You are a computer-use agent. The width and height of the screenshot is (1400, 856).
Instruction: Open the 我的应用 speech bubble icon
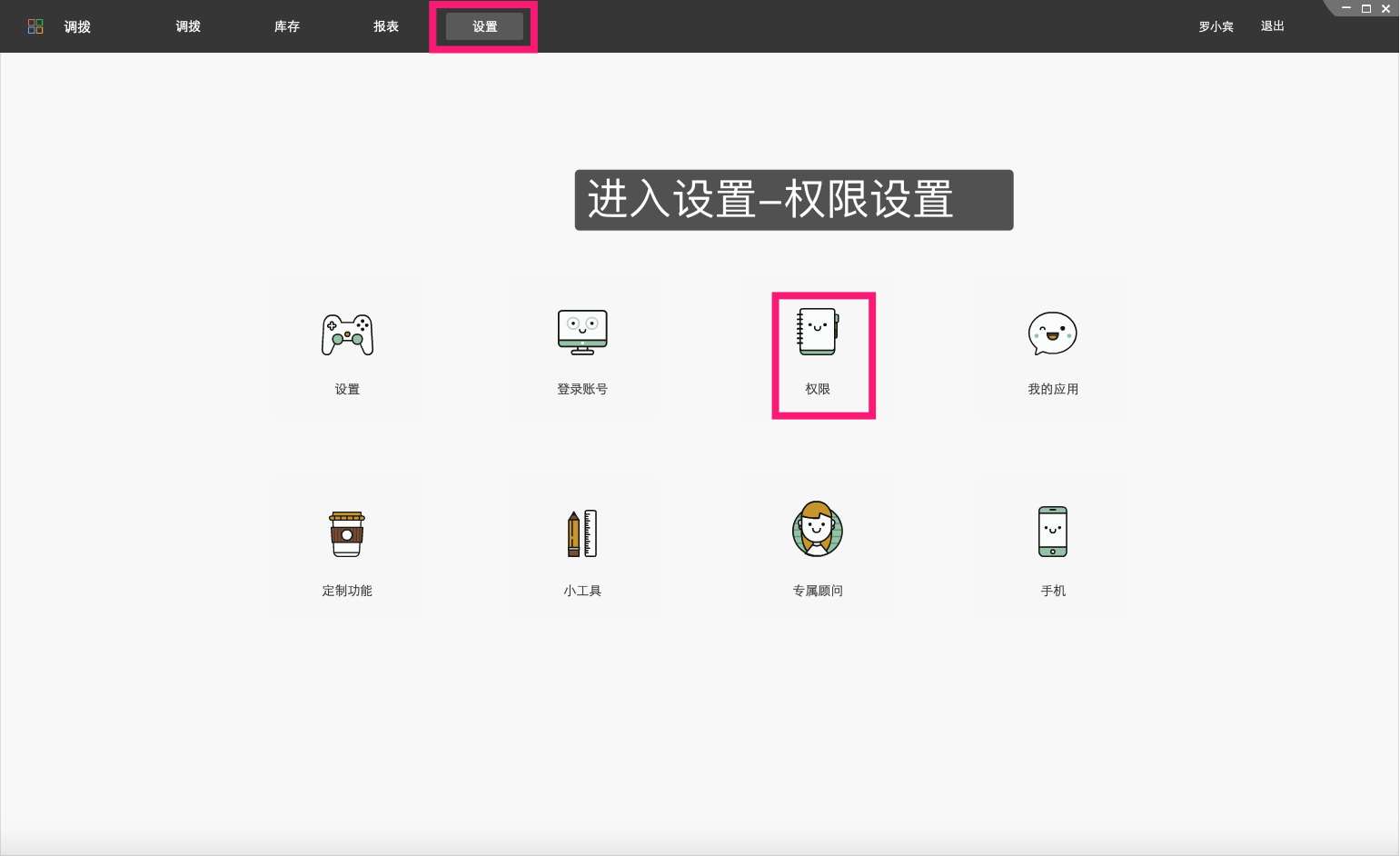[1051, 333]
